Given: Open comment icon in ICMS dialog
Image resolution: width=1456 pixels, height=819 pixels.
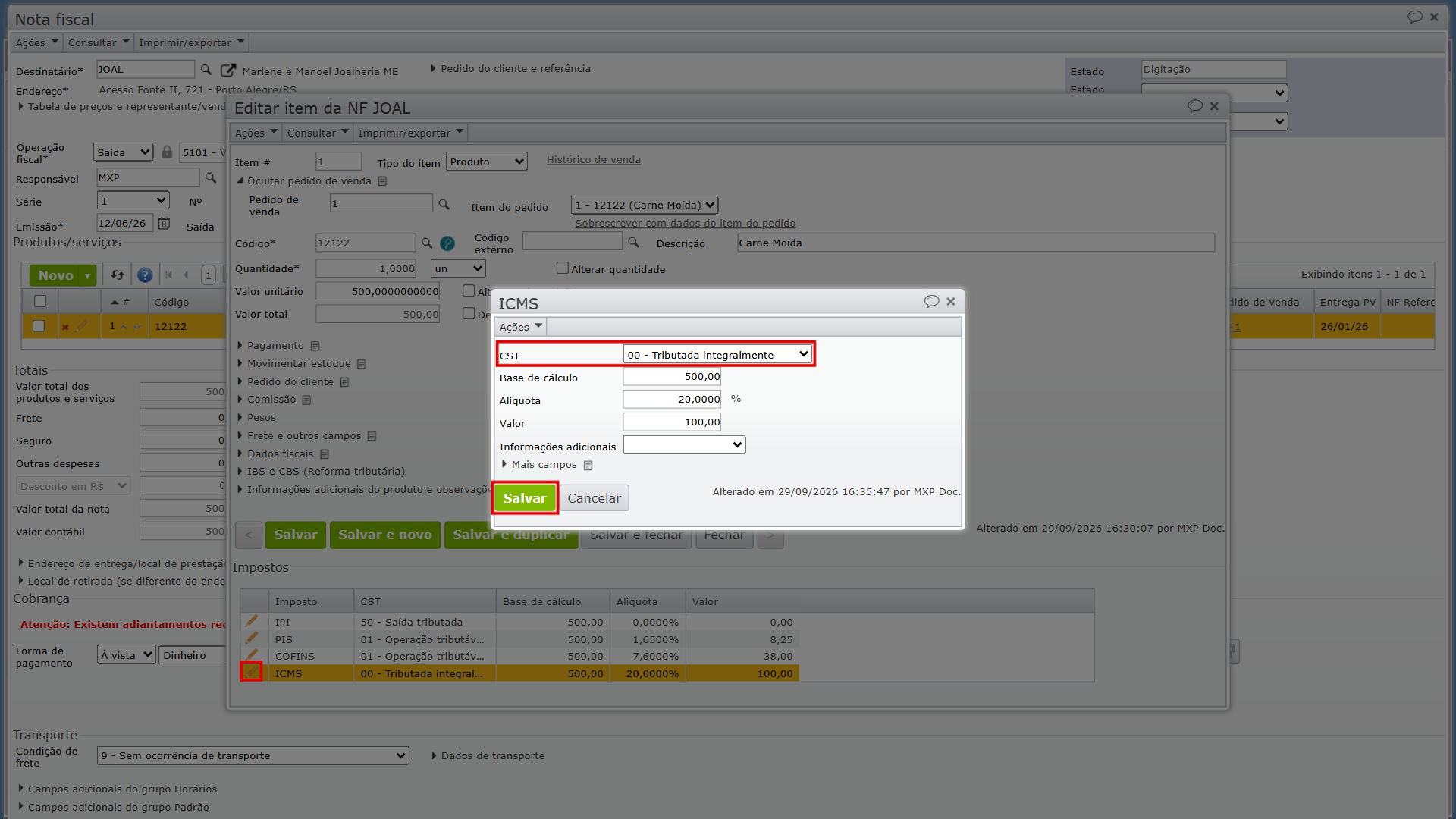Looking at the screenshot, I should pos(931,301).
